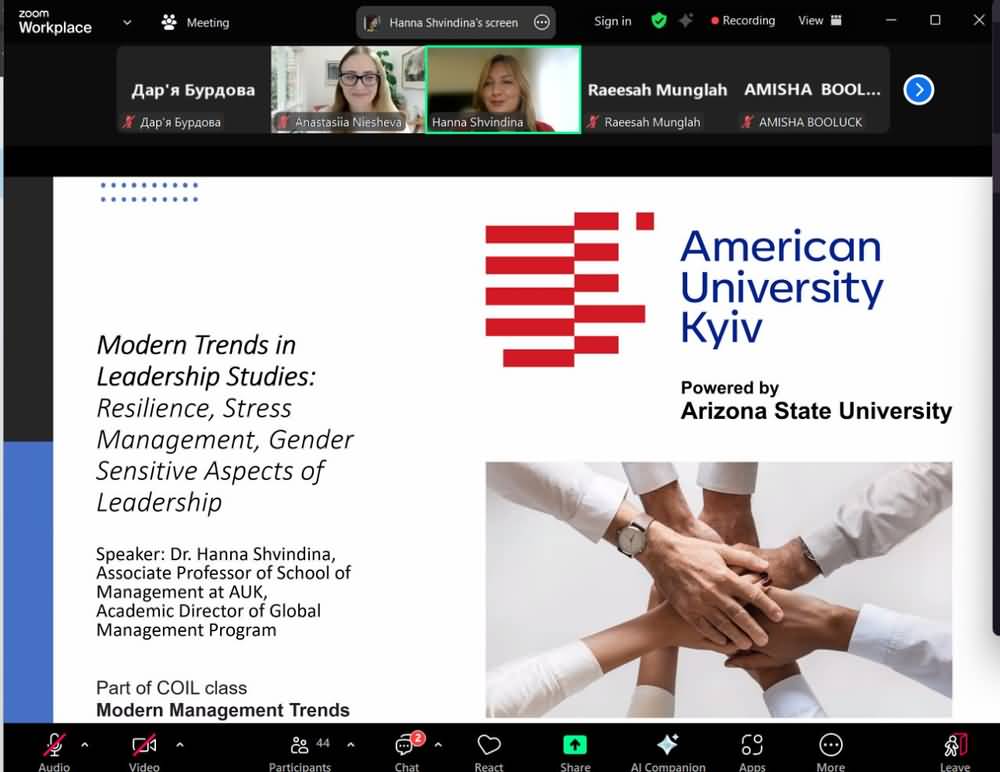Open the AI Companion sparkle icon
This screenshot has width=1000, height=772.
[667, 747]
